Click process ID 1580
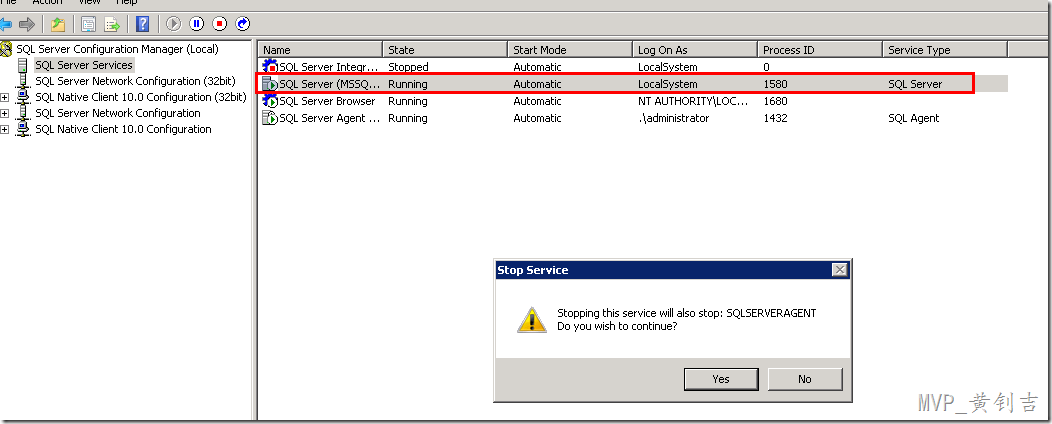The height and width of the screenshot is (424, 1052). (x=776, y=85)
